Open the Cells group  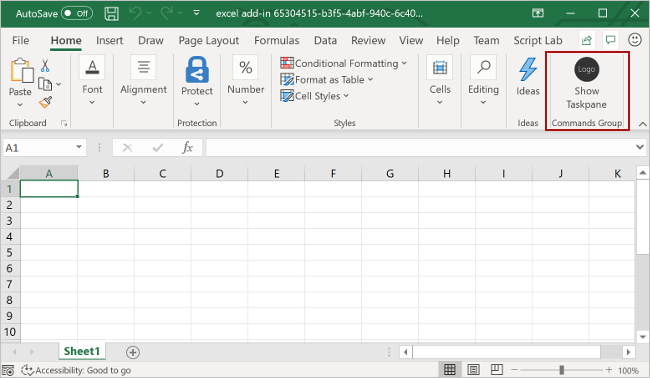click(440, 81)
